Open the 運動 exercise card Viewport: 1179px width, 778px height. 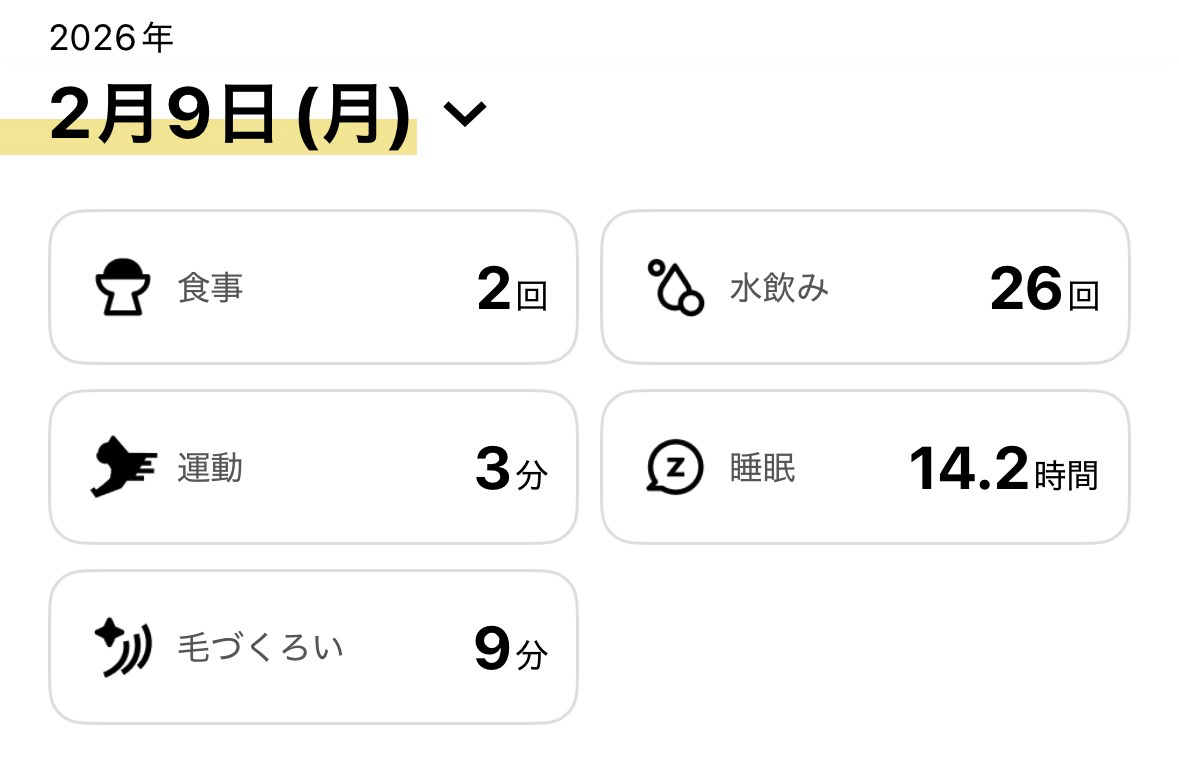pos(313,468)
